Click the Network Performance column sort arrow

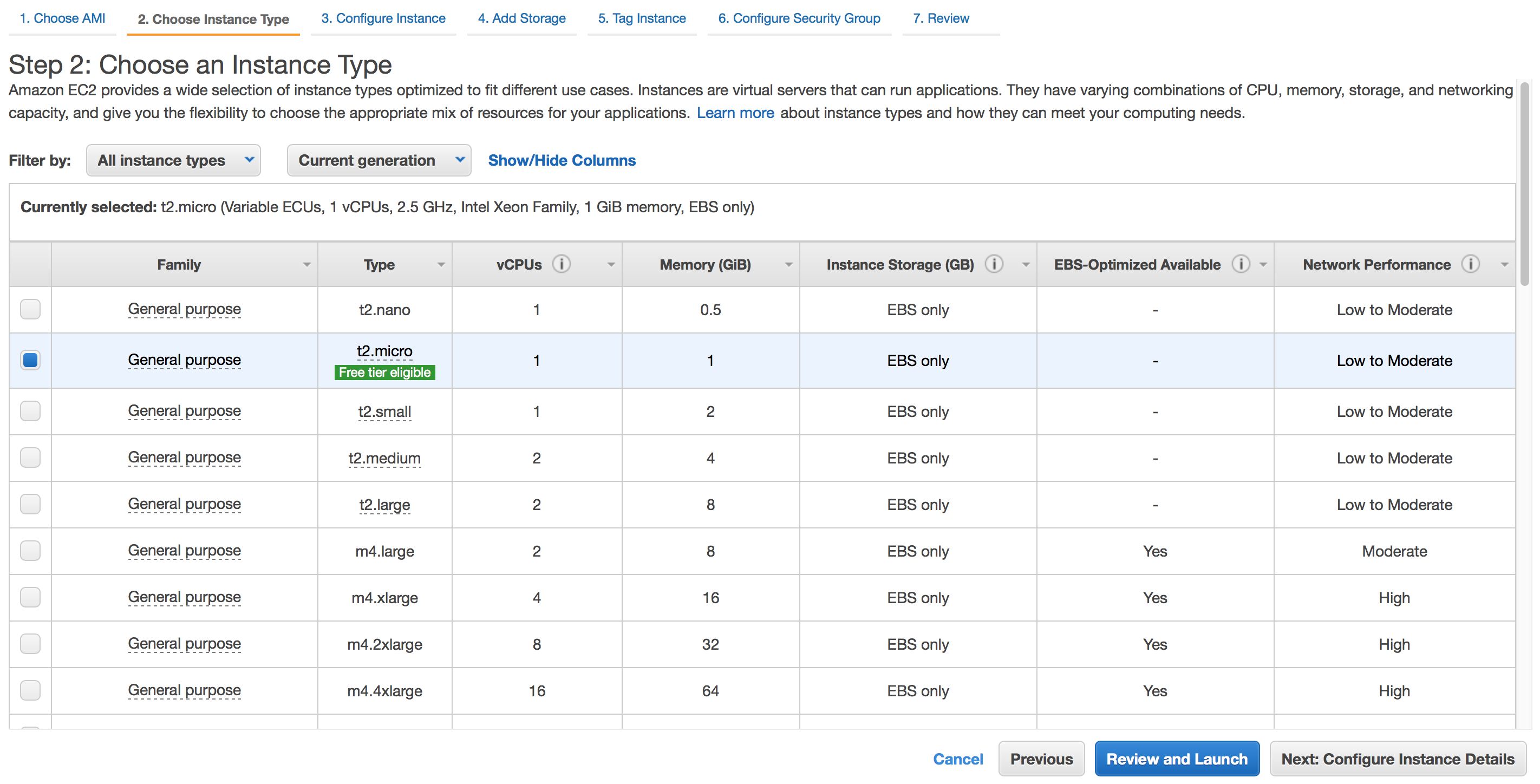coord(1504,265)
